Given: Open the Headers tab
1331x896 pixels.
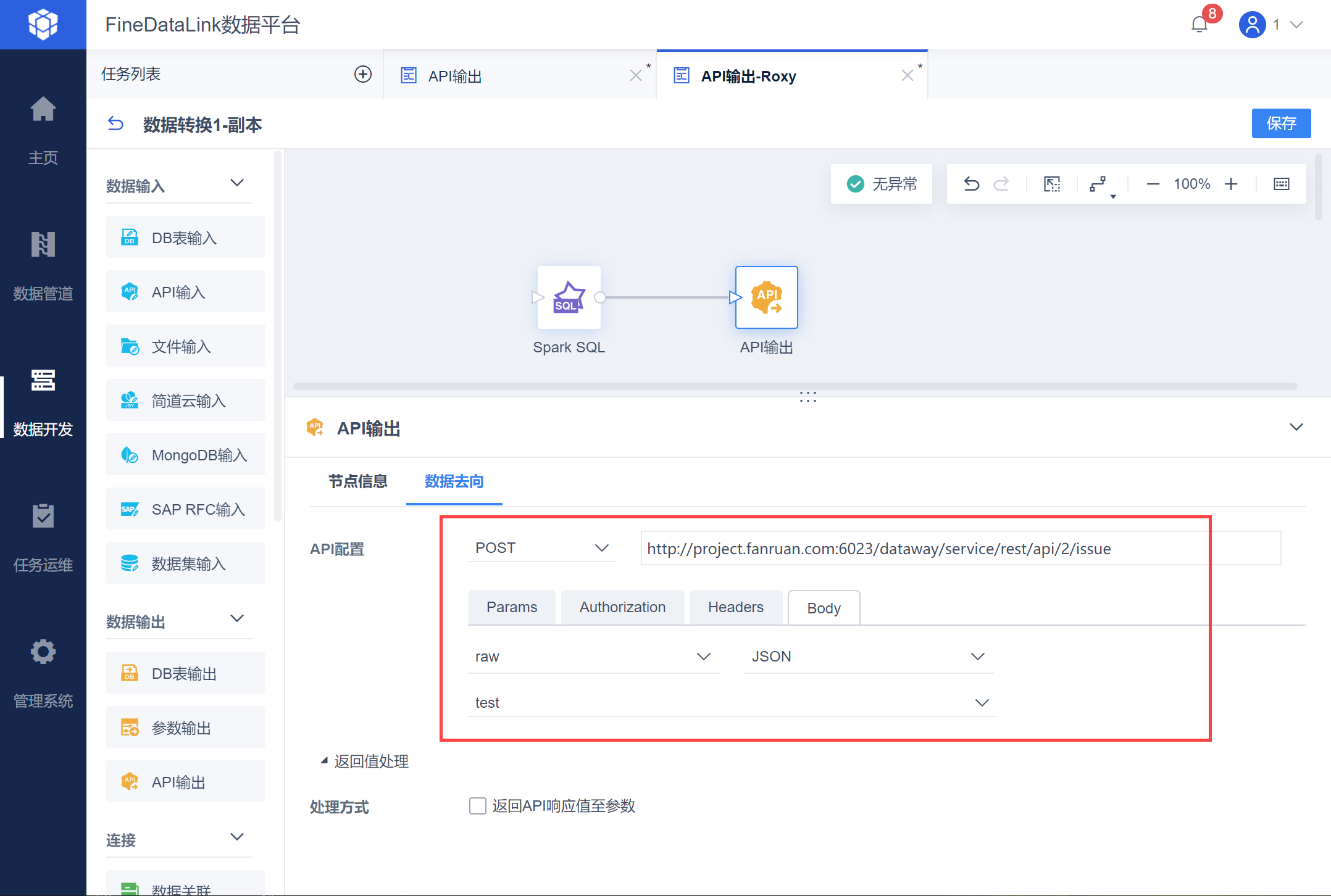Looking at the screenshot, I should pyautogui.click(x=735, y=607).
